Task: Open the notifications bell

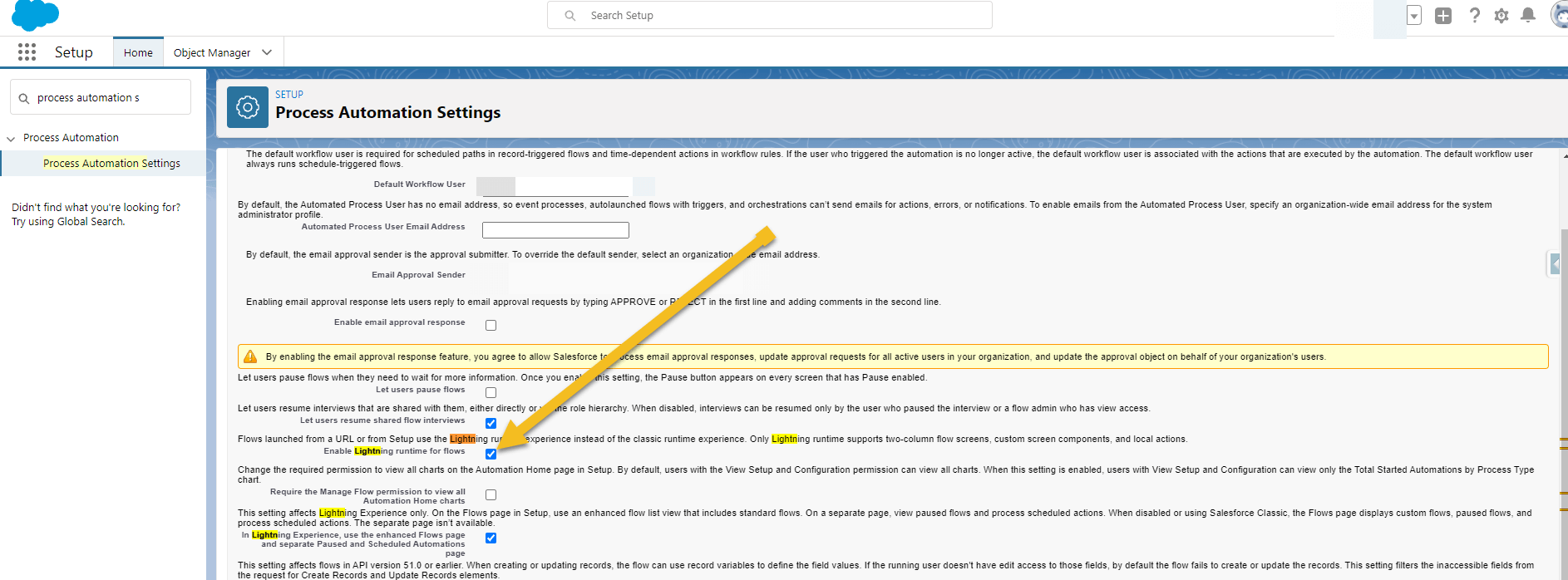Action: [x=1528, y=15]
